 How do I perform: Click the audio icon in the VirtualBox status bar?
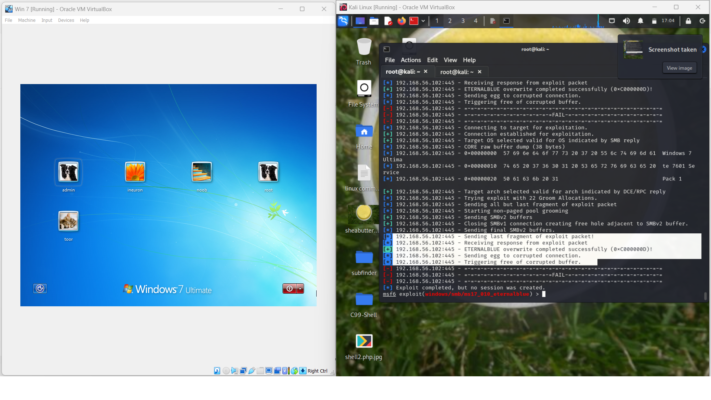[234, 371]
